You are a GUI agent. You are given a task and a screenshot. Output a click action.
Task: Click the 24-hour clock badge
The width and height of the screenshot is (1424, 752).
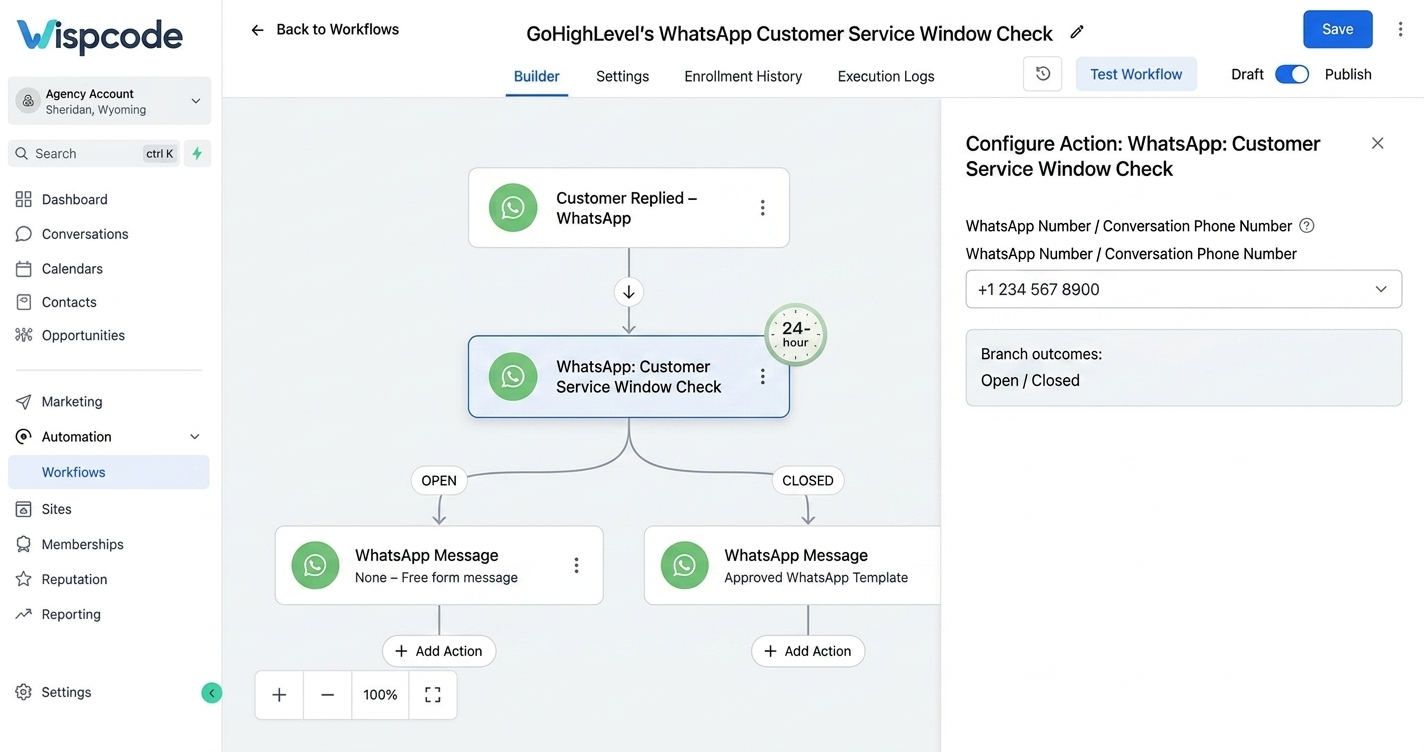[x=796, y=334]
